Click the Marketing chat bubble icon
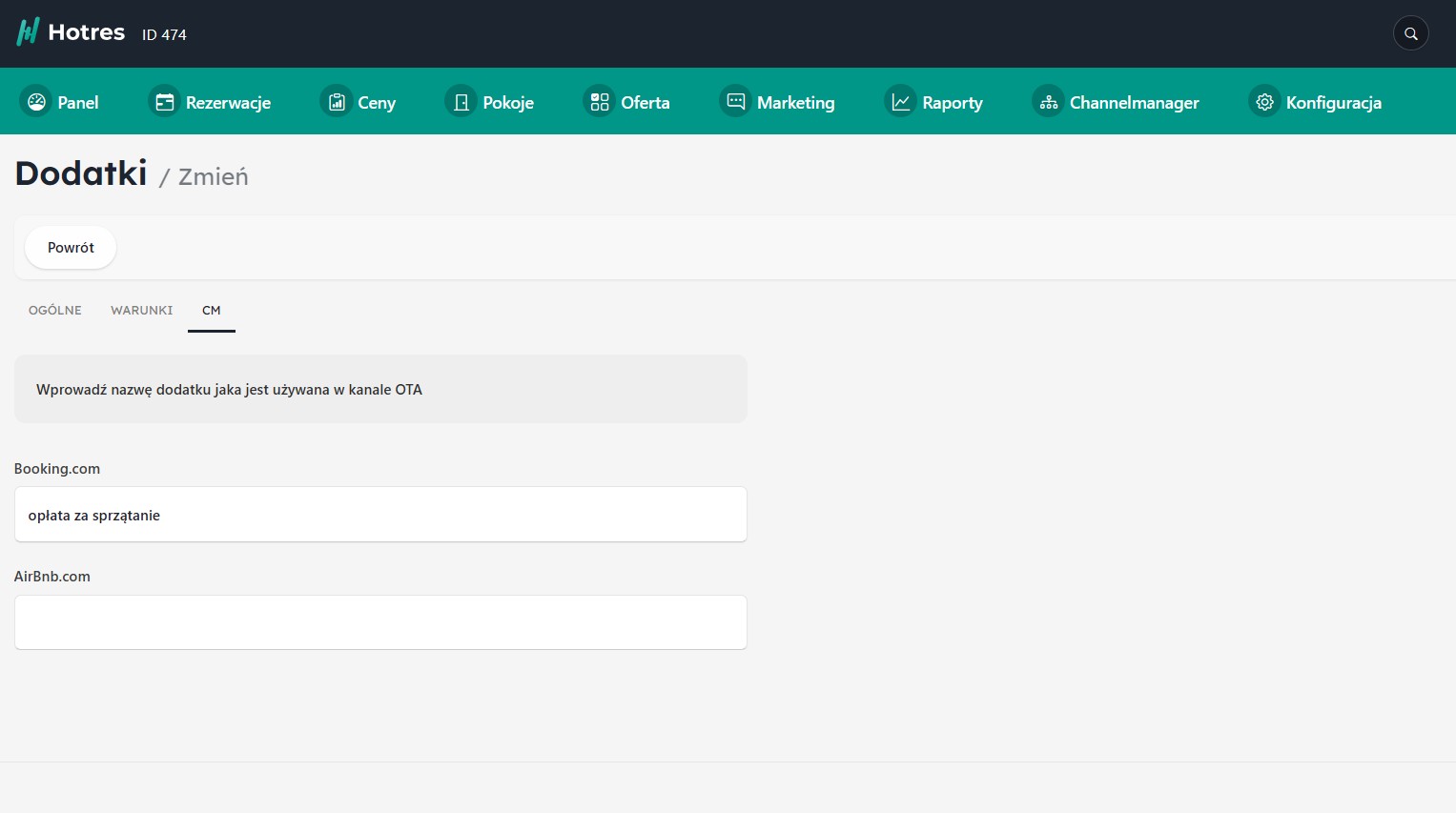Image resolution: width=1456 pixels, height=813 pixels. point(735,101)
